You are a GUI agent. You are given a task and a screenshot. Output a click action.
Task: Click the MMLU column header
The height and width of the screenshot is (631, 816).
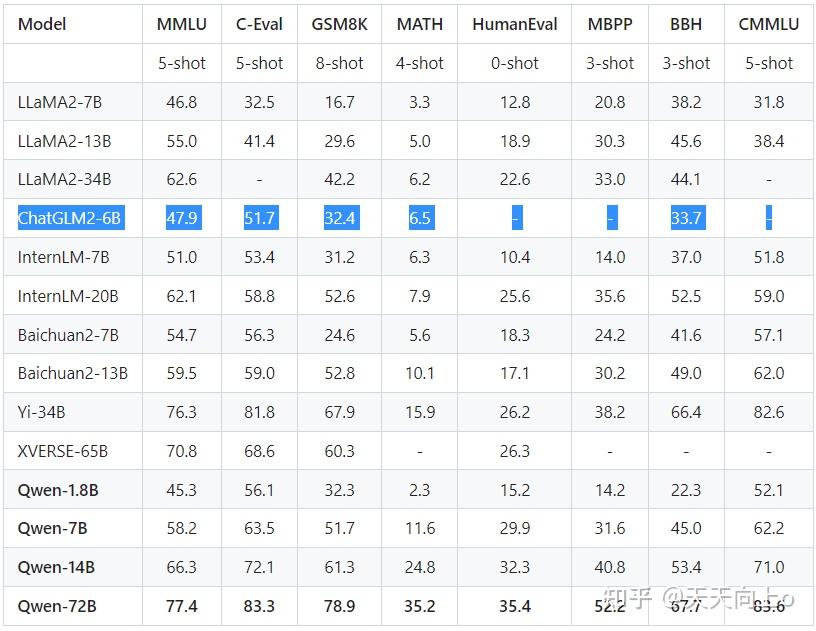[x=181, y=23]
